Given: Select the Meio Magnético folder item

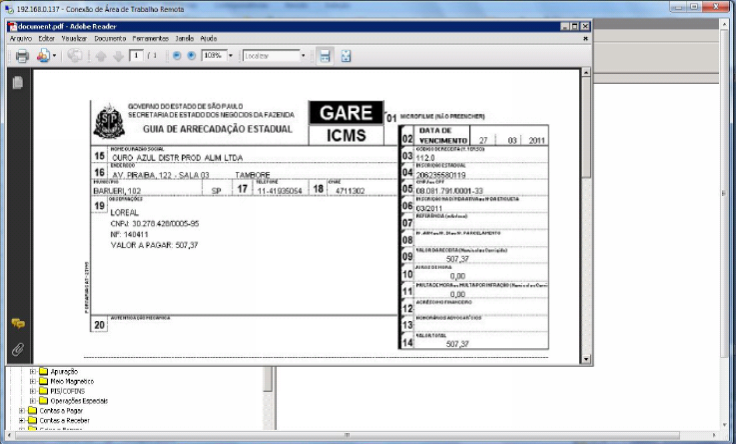Looking at the screenshot, I should tap(72, 381).
